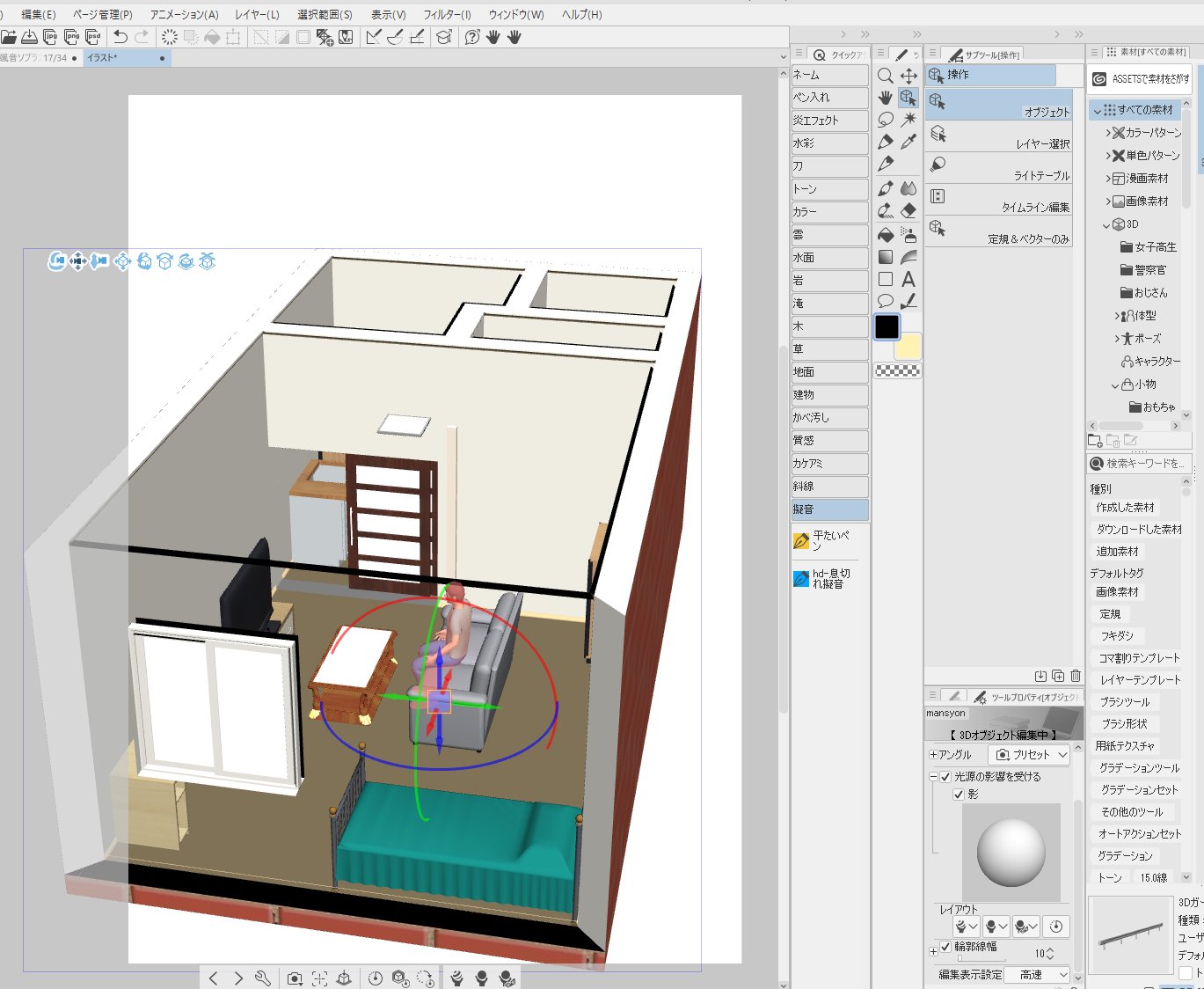The width and height of the screenshot is (1204, 989).
Task: Select the 擬音 quick access set
Action: click(x=829, y=509)
